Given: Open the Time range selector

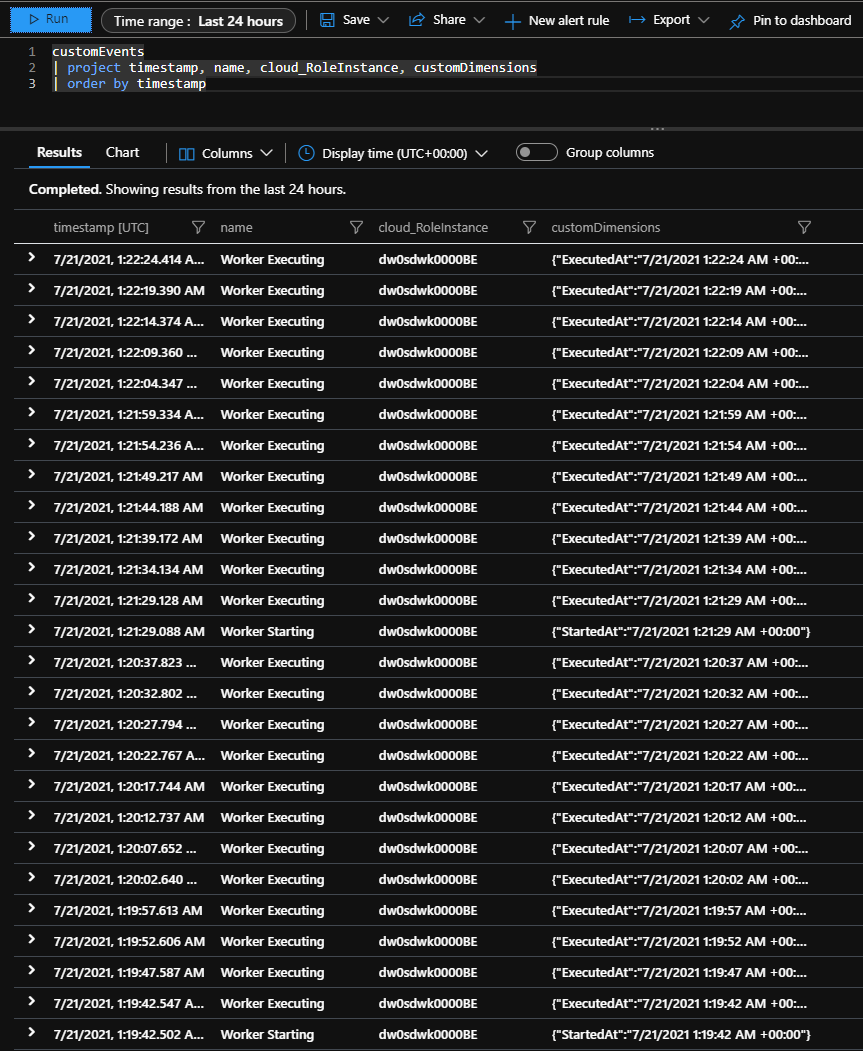Looking at the screenshot, I should pyautogui.click(x=197, y=19).
